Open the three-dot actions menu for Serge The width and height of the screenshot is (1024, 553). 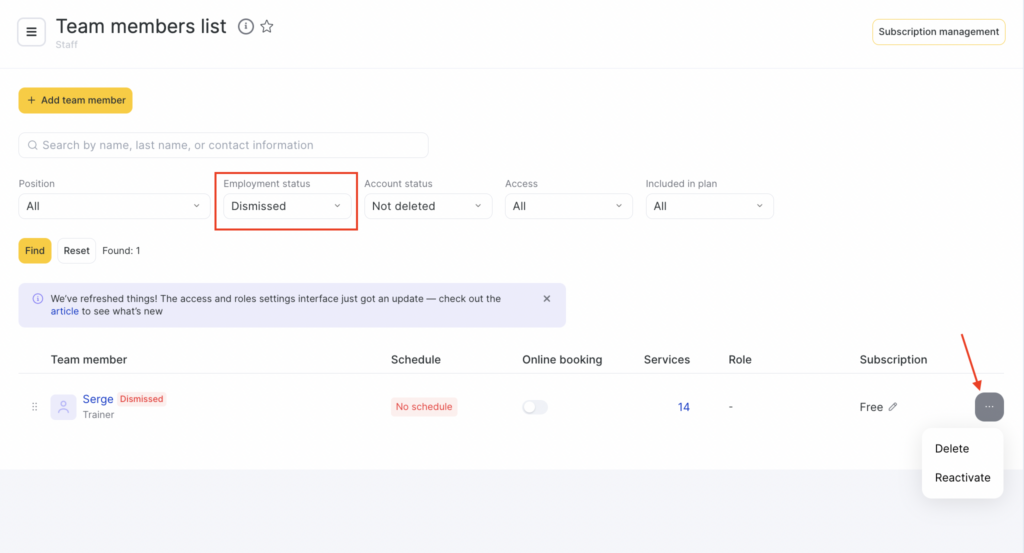(988, 407)
